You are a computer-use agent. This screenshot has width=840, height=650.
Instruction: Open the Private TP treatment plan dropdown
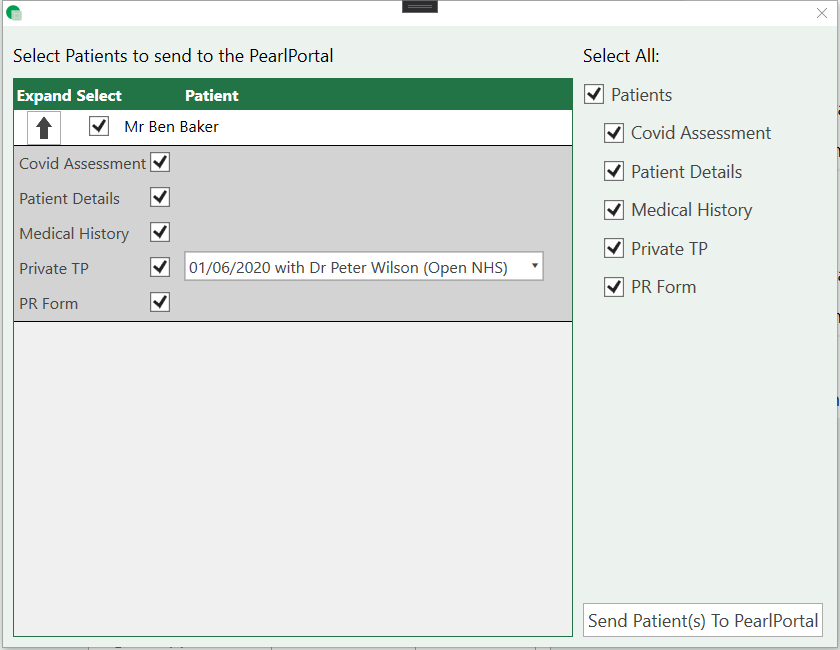click(364, 267)
